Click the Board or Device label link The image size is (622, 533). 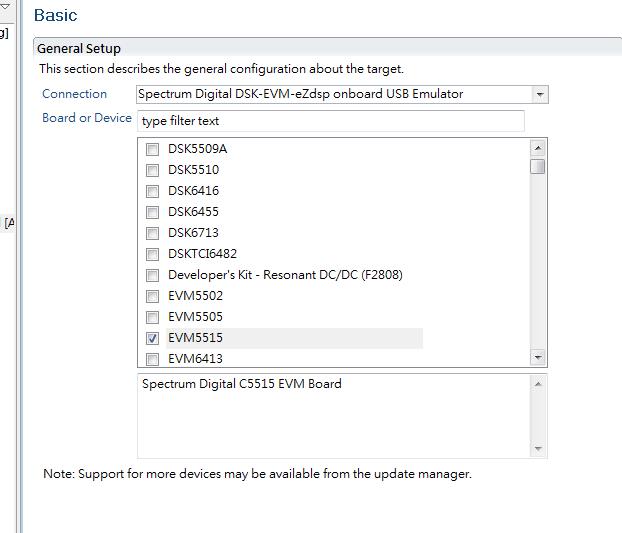click(87, 118)
